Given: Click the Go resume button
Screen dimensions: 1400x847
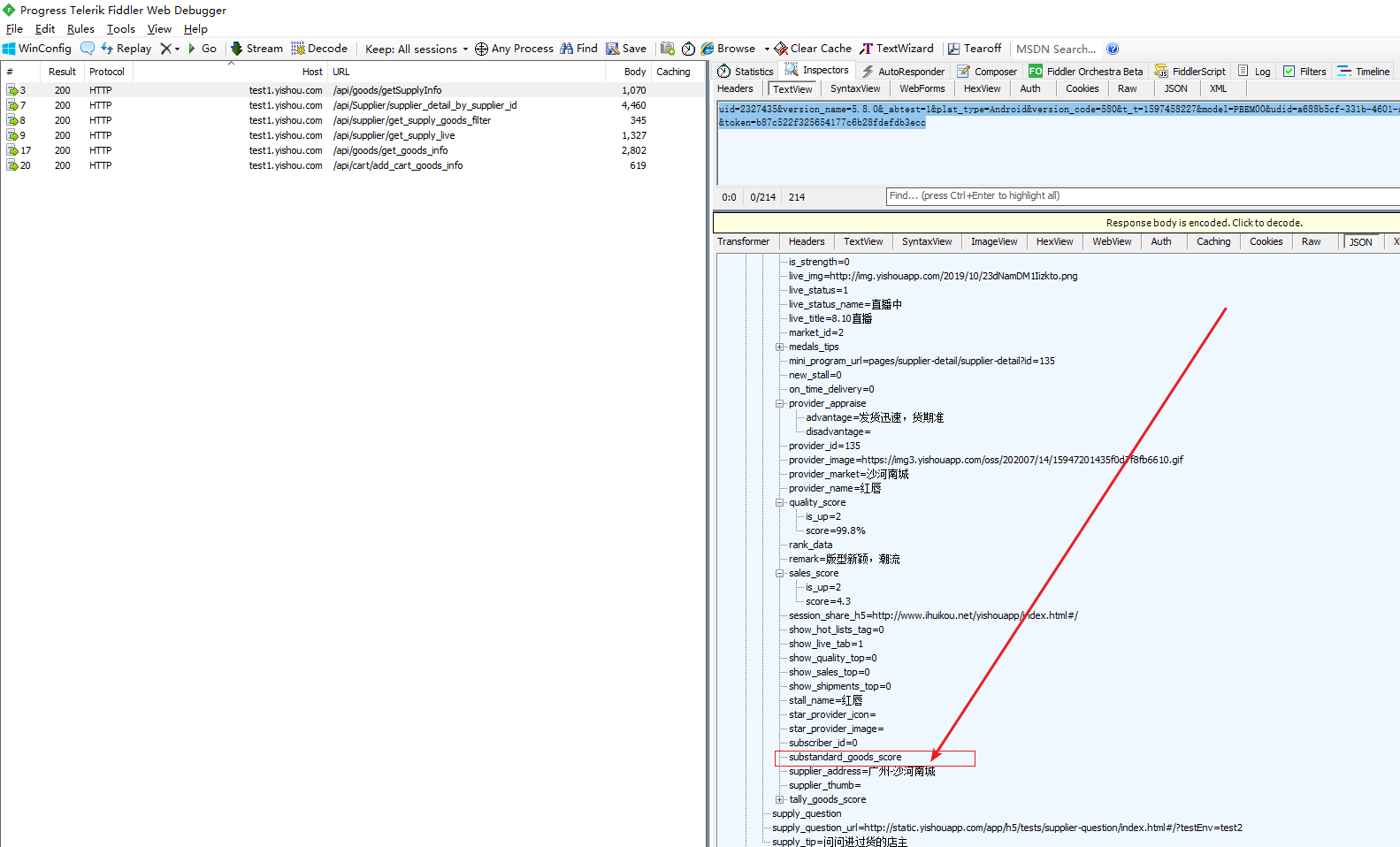Looking at the screenshot, I should pos(202,49).
